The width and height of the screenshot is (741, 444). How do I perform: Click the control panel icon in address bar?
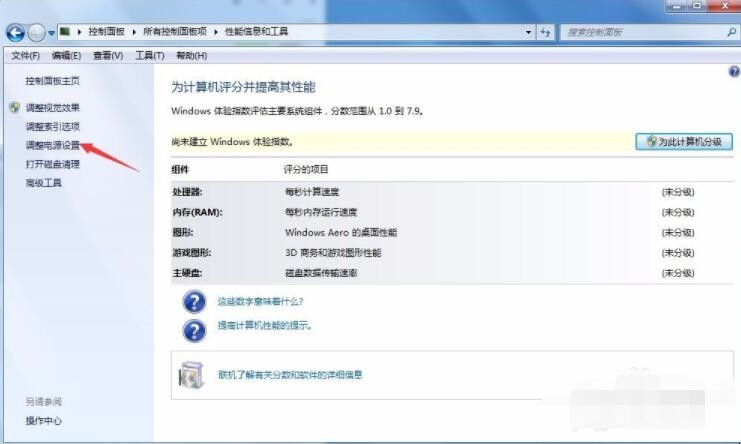65,32
